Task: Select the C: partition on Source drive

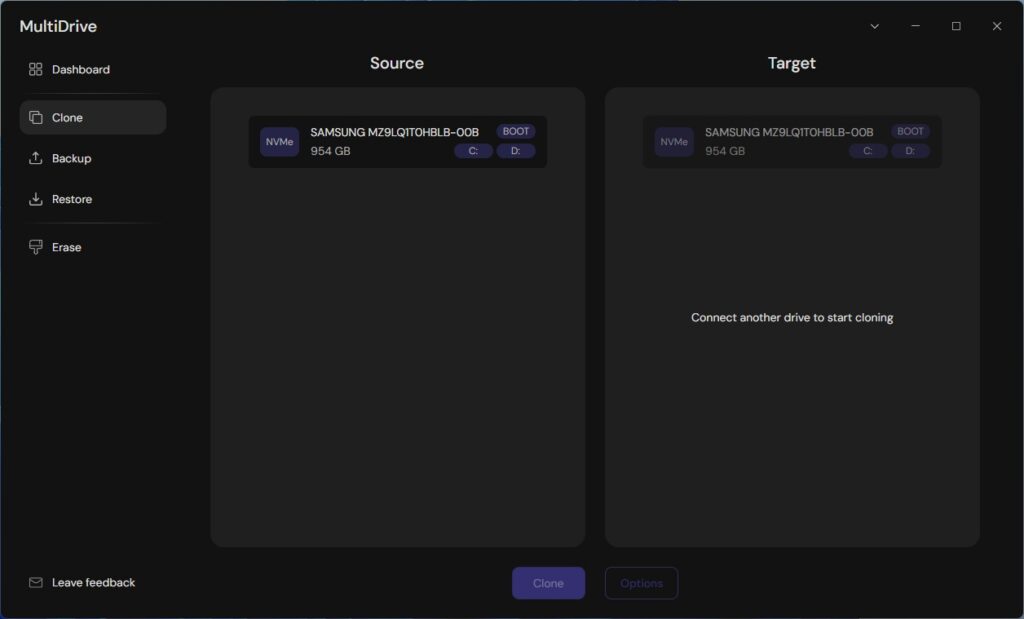Action: (473, 152)
